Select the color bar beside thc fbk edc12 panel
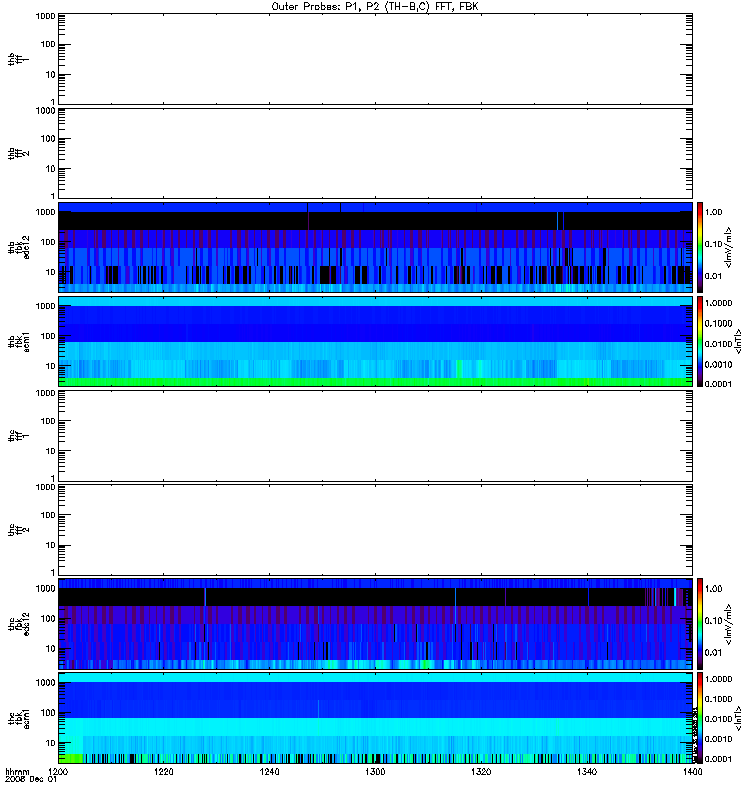750x800 pixels. 700,624
